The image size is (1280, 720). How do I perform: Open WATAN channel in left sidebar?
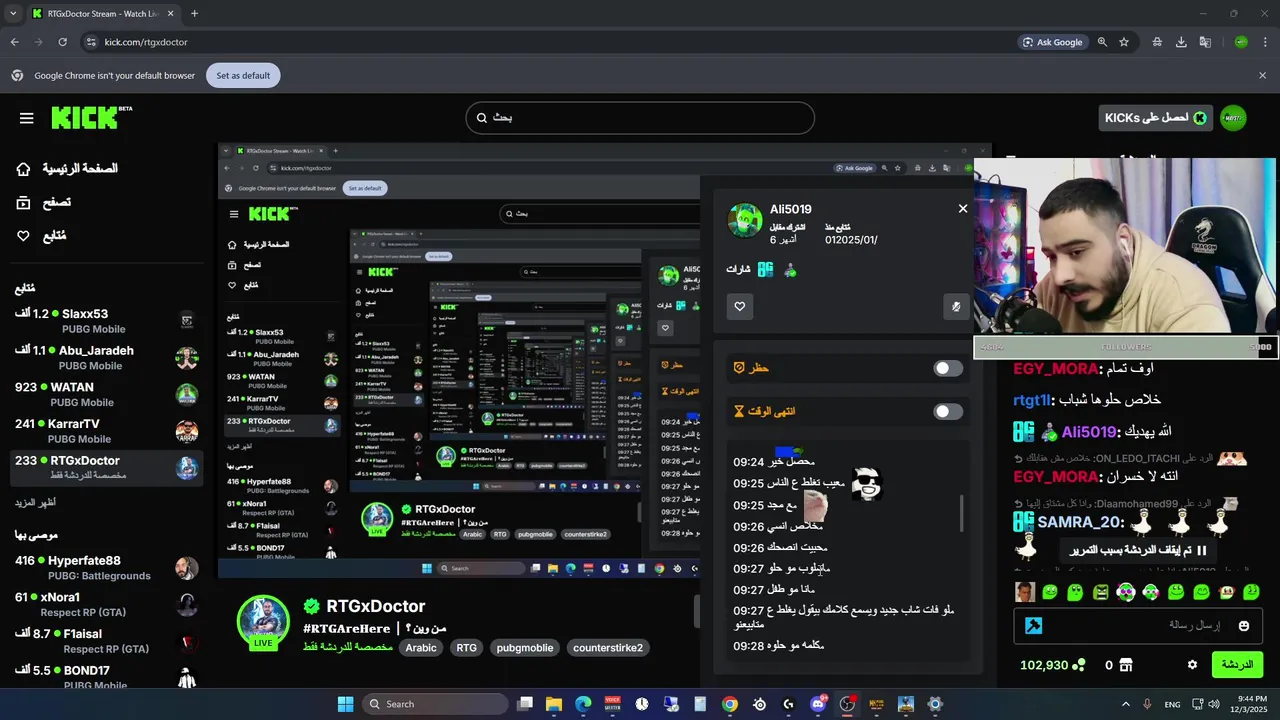pyautogui.click(x=107, y=395)
